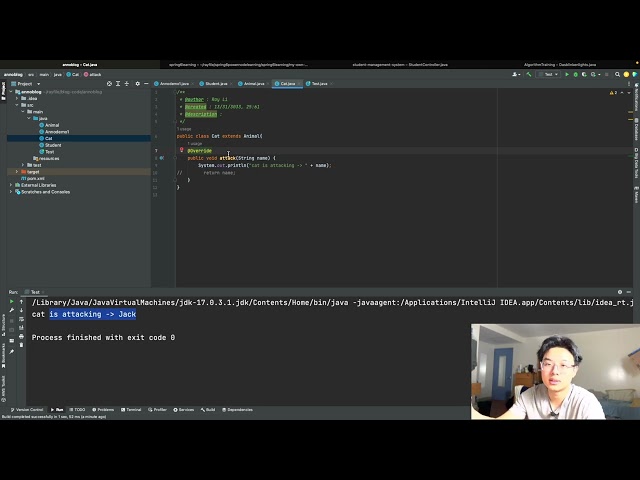This screenshot has width=640, height=480.
Task: Open the Test run configuration dropdown
Action: tap(548, 74)
